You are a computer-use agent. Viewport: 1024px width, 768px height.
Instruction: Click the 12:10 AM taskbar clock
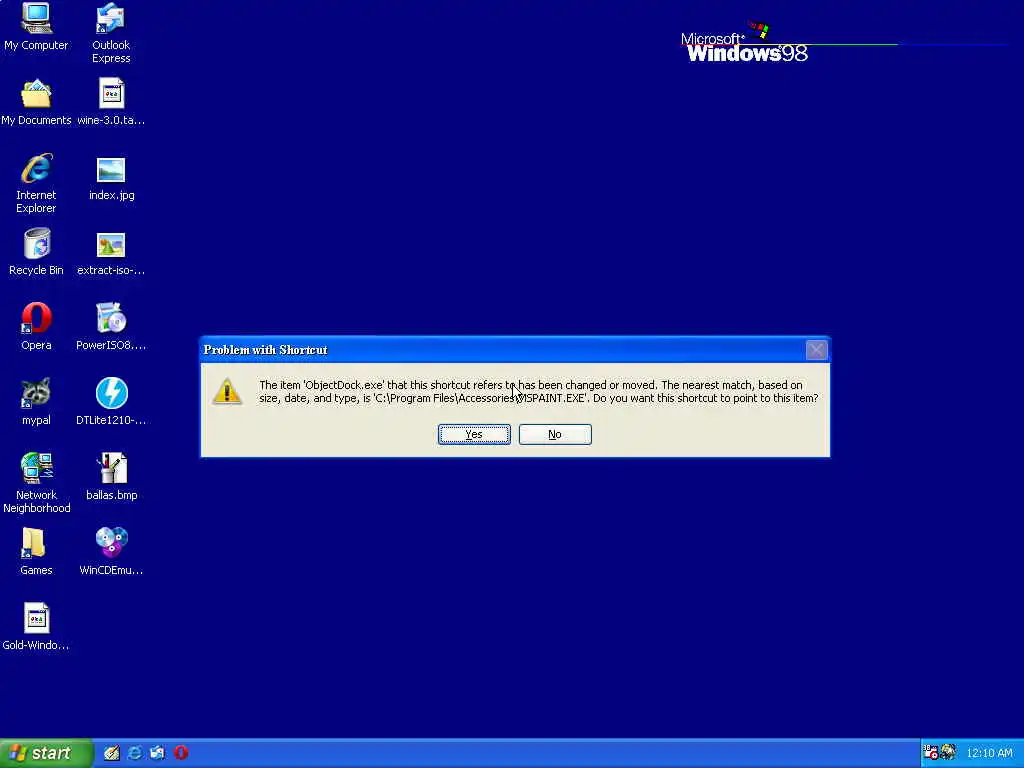(989, 753)
